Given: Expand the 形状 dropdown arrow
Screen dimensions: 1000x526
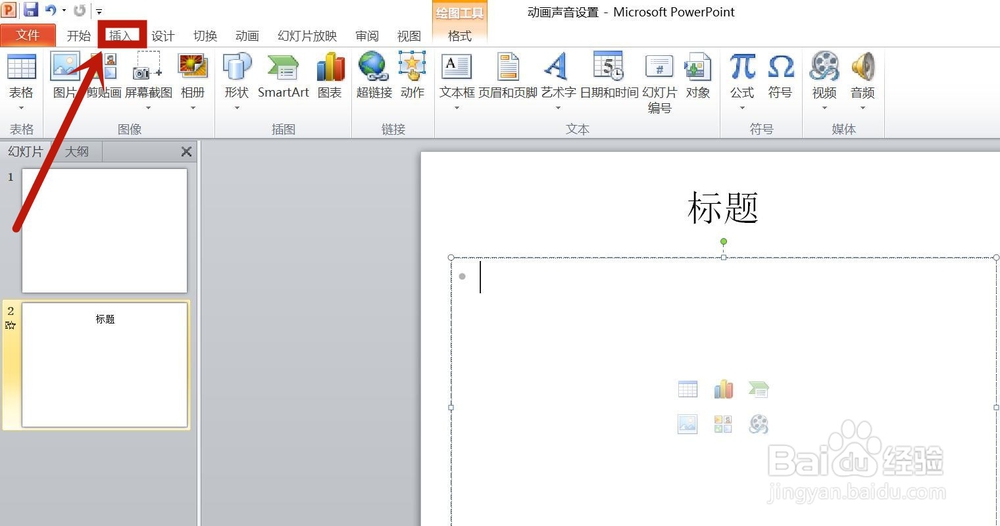Looking at the screenshot, I should 237,108.
